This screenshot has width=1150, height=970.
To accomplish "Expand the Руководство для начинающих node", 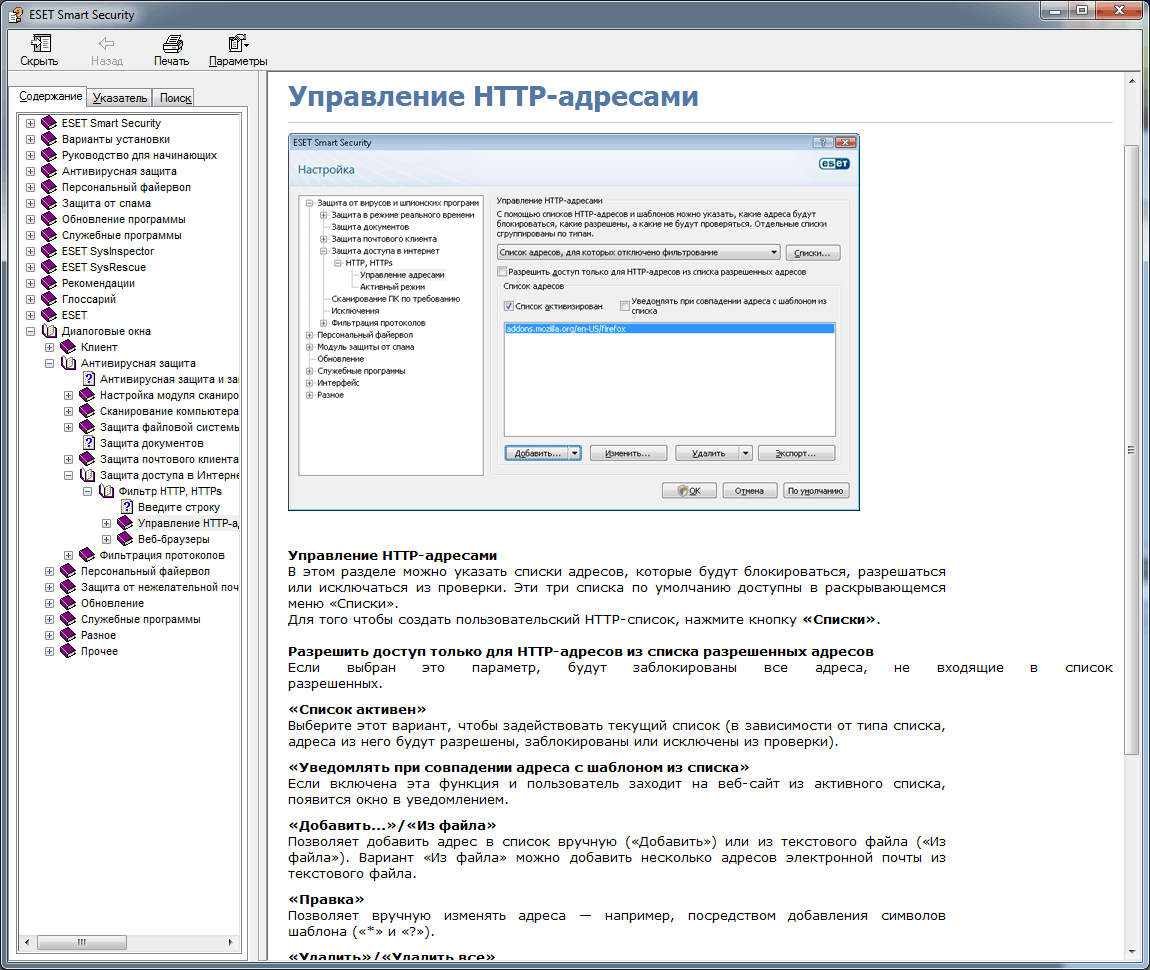I will click(x=30, y=155).
